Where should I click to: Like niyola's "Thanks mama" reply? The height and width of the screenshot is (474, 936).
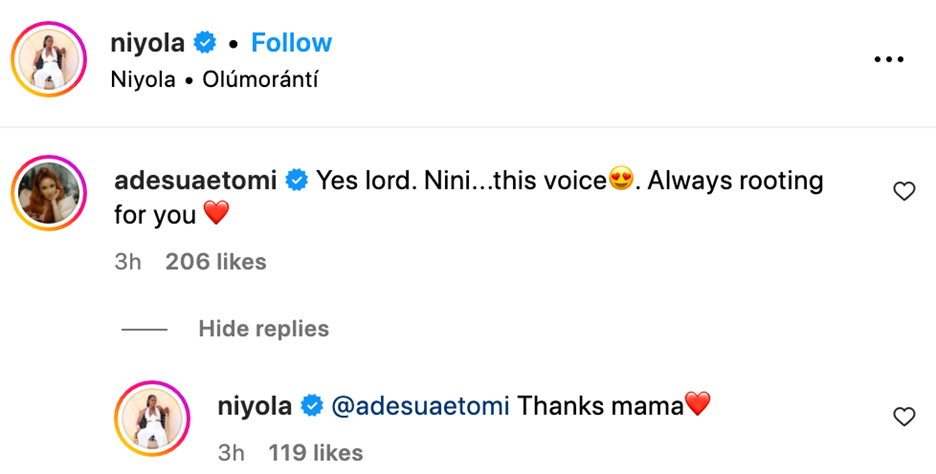pyautogui.click(x=904, y=416)
